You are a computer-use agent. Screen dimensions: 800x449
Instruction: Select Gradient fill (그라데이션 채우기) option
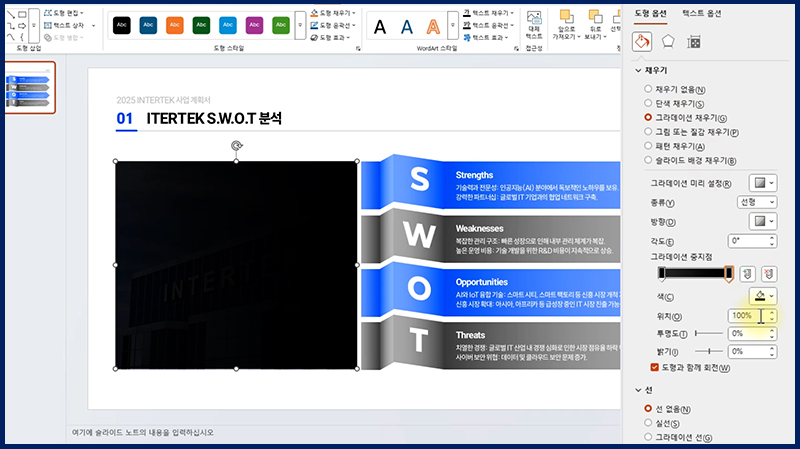coord(648,117)
